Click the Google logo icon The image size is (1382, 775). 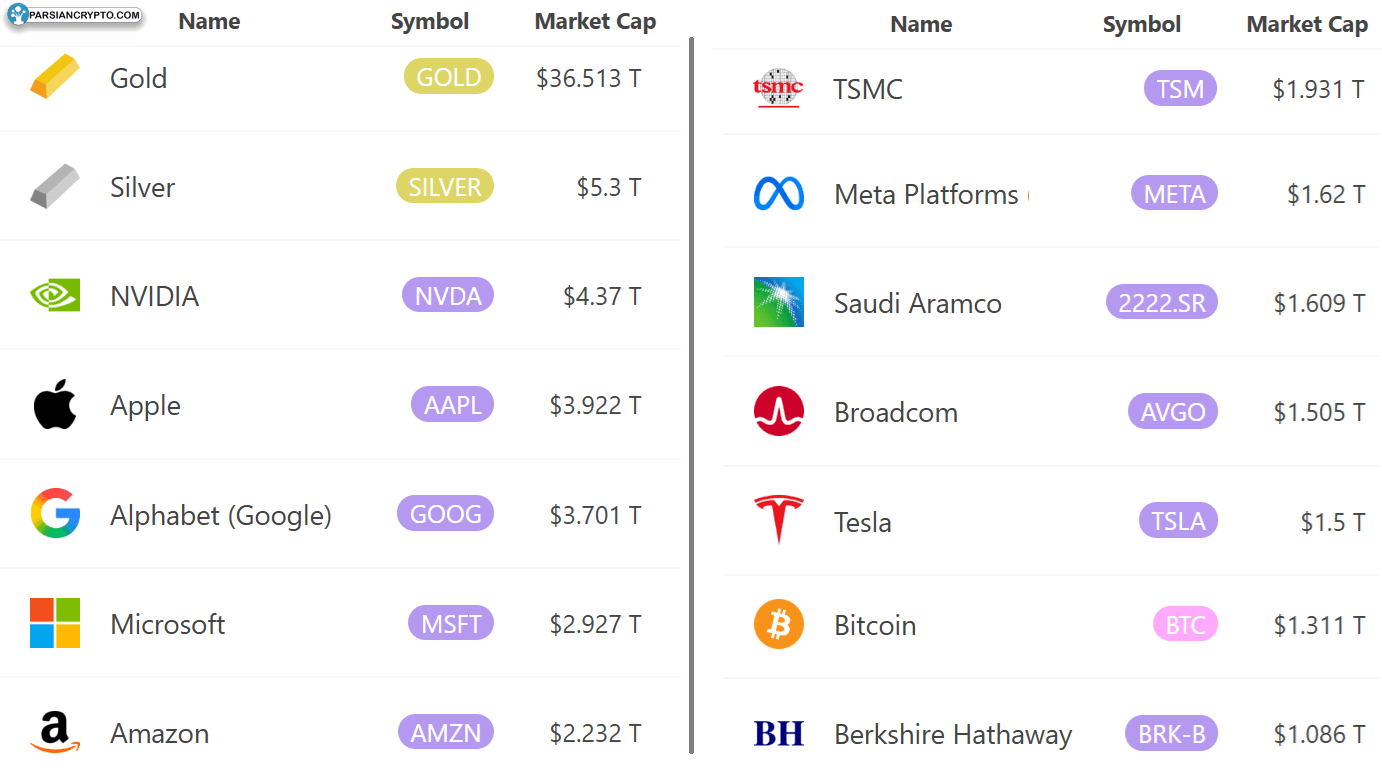(55, 514)
